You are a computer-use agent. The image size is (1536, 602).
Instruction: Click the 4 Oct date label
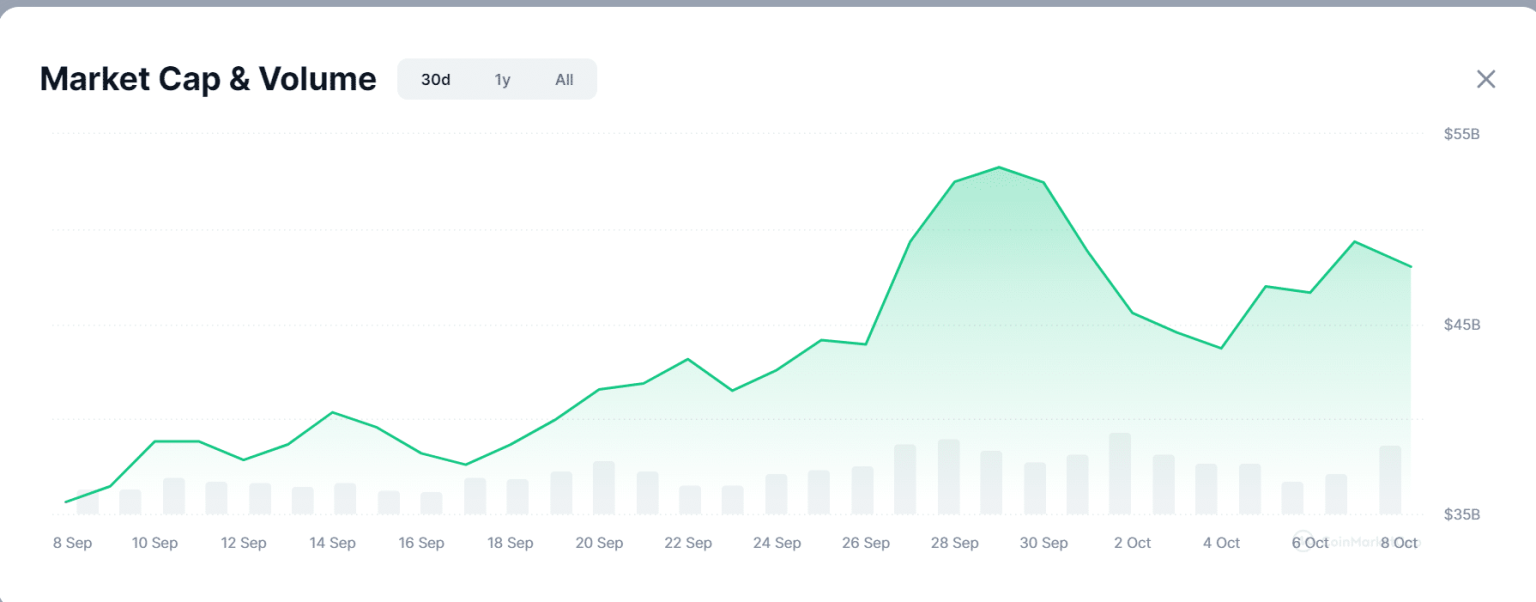(1221, 543)
